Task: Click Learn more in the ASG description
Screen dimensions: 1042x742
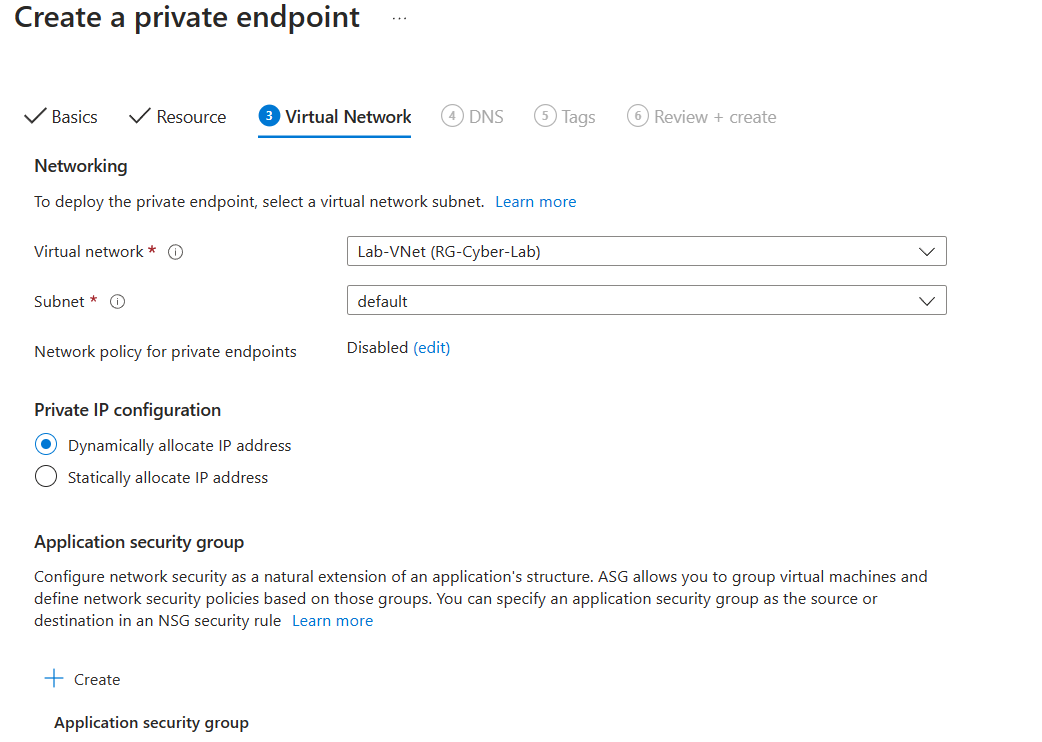Action: click(x=332, y=620)
